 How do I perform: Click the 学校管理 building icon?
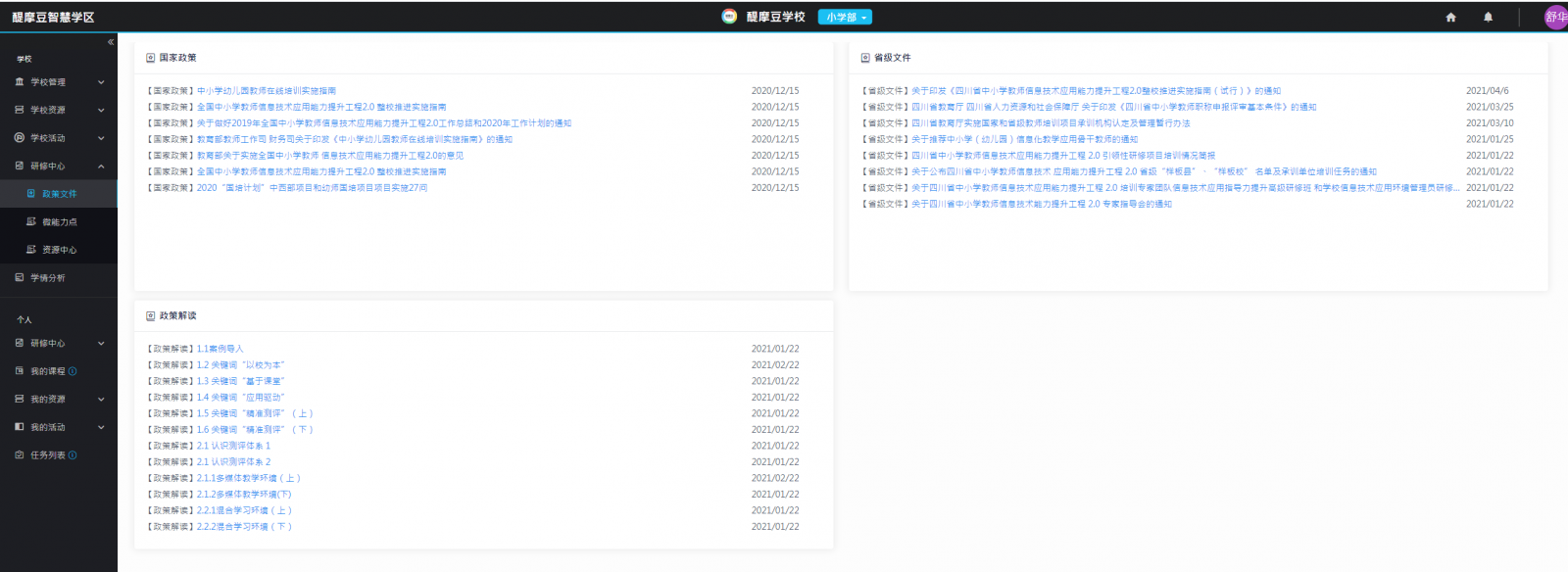tap(20, 82)
